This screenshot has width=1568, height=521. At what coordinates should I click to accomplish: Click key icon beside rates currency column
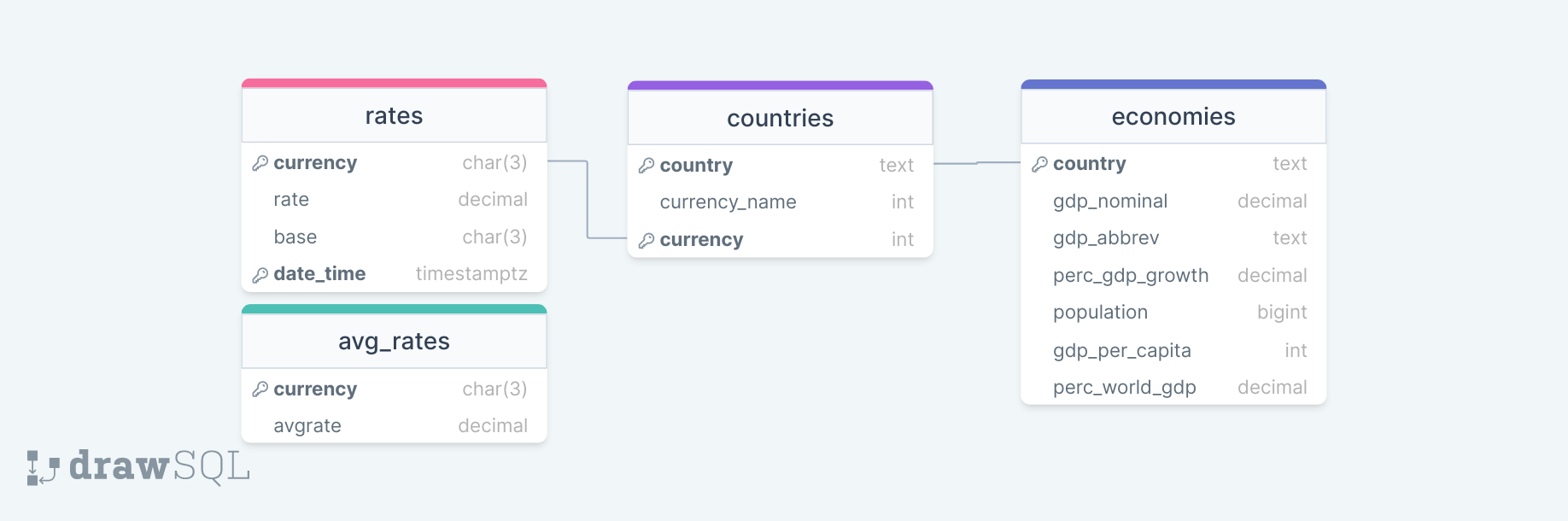pyautogui.click(x=260, y=163)
